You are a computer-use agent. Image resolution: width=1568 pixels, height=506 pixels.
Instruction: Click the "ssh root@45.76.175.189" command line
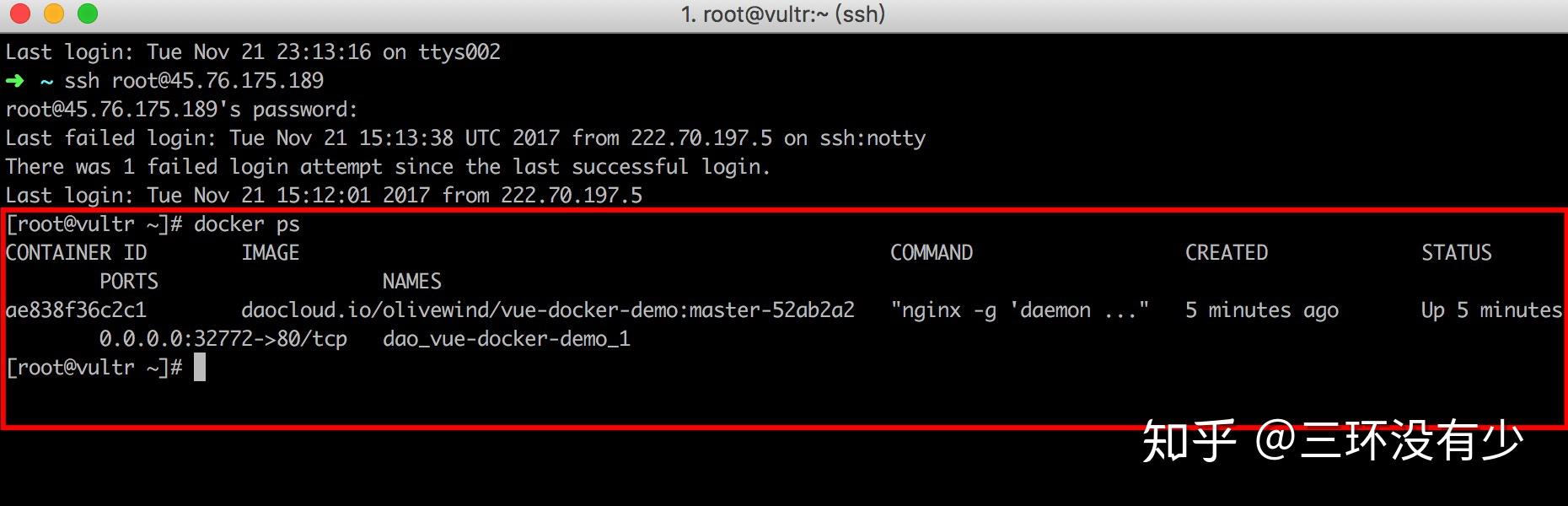[194, 81]
